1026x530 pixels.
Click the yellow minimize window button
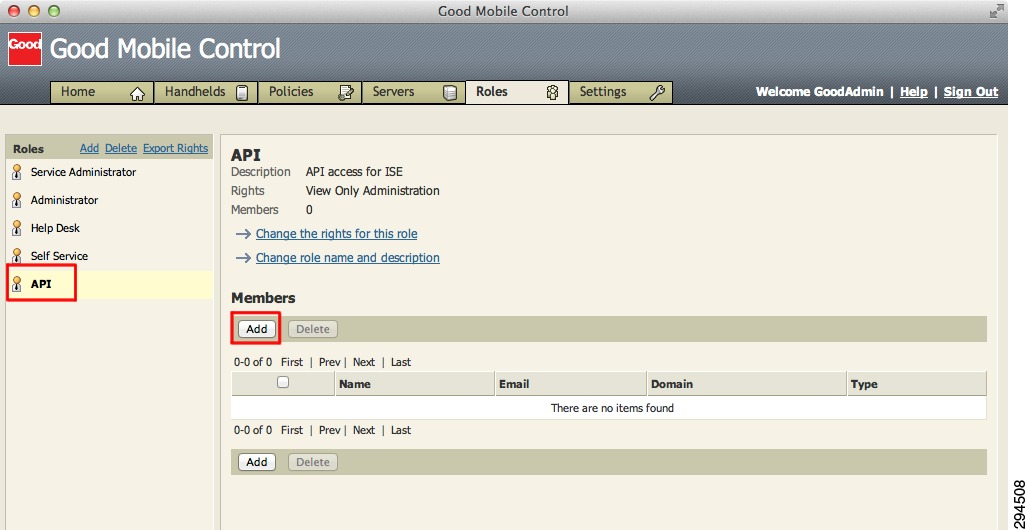[34, 11]
